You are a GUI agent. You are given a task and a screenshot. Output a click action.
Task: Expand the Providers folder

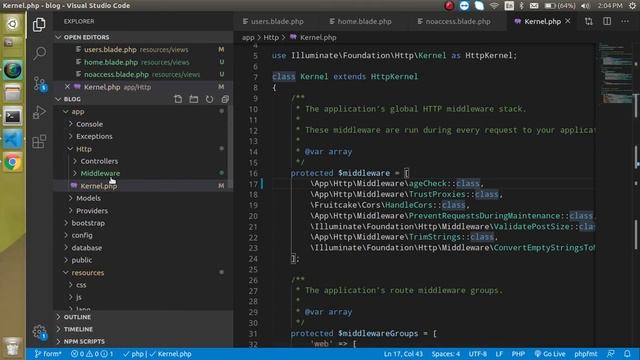(x=92, y=211)
